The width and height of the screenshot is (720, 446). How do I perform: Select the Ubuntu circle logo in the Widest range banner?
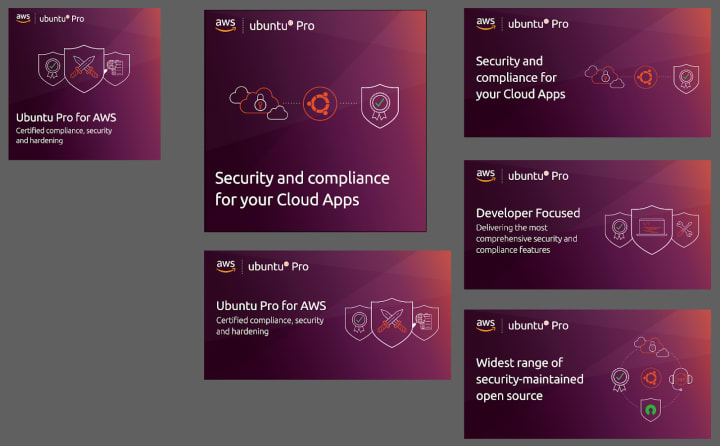651,378
